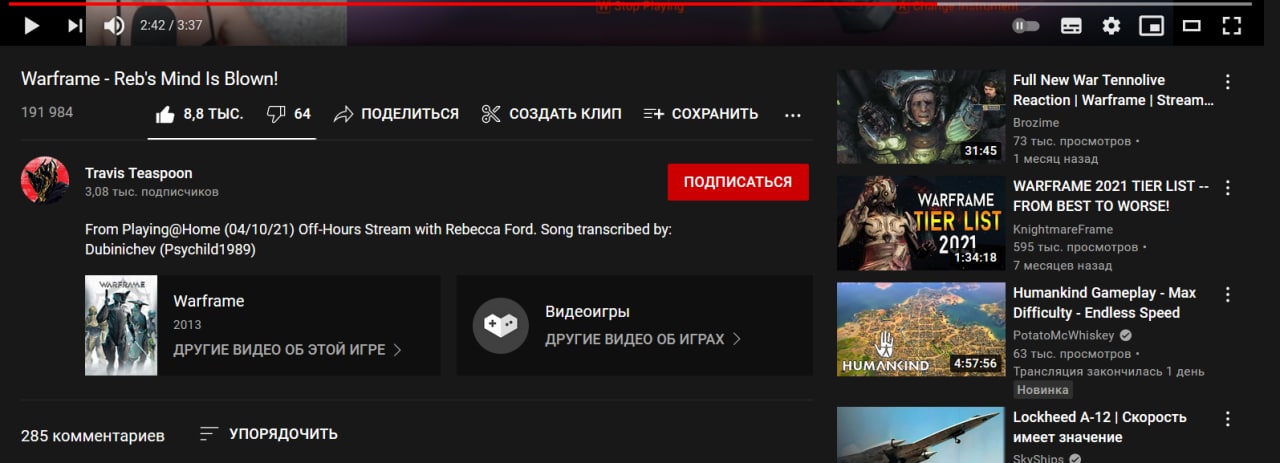1280x463 pixels.
Task: Click the red ПОДПИСАТЬСЯ subscribe button
Action: click(738, 182)
